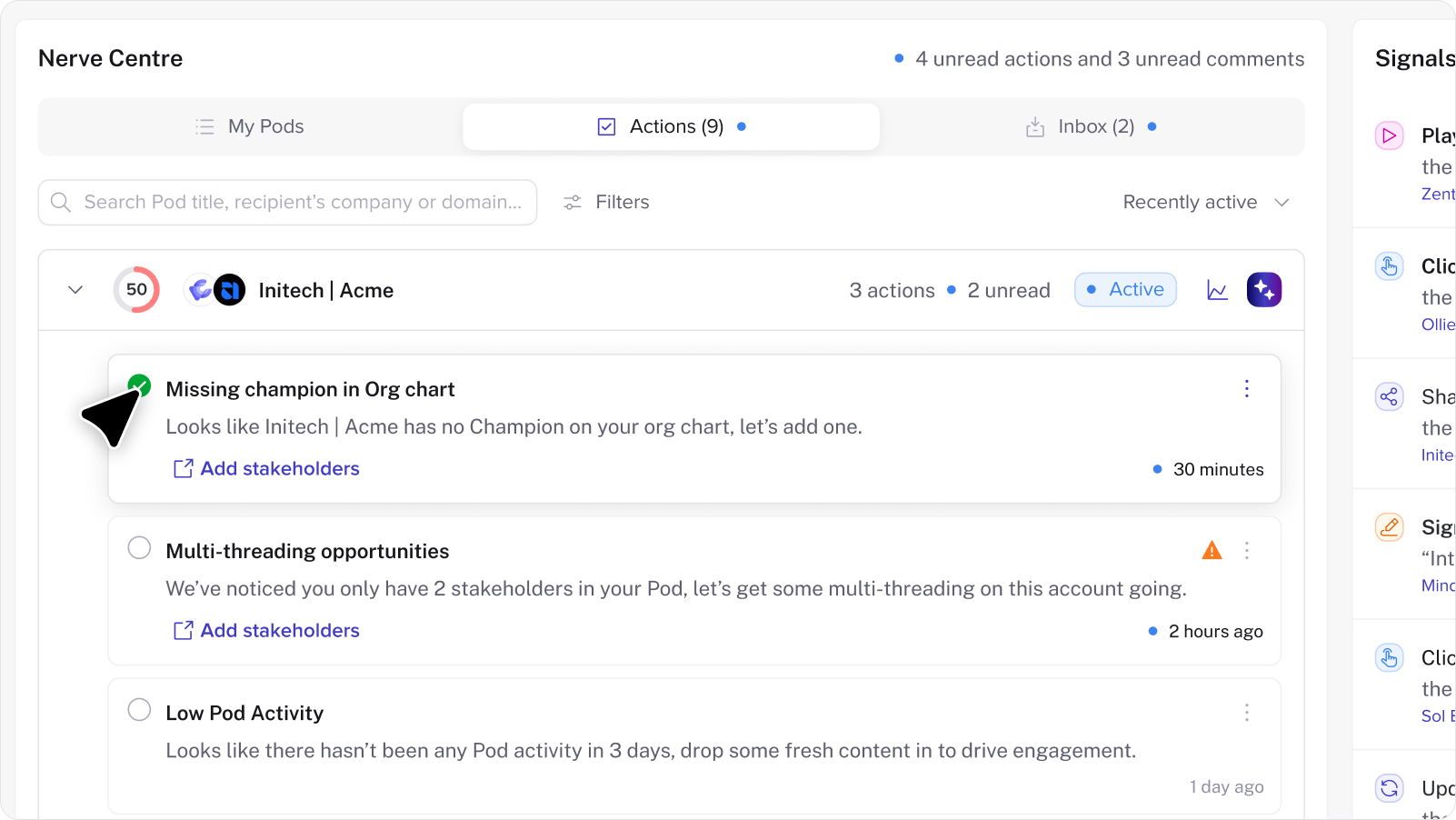Click the external link icon under Missing champion
The image size is (1456, 820).
pos(183,468)
